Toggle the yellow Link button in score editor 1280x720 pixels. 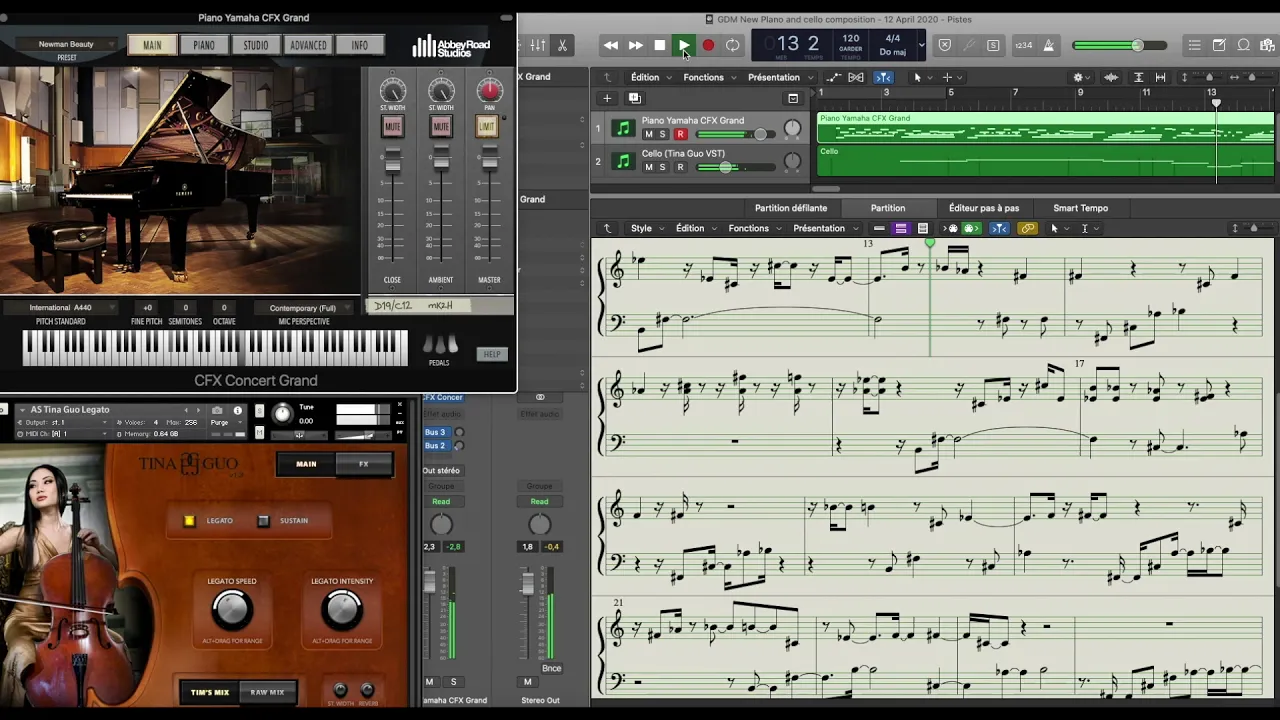[1027, 228]
